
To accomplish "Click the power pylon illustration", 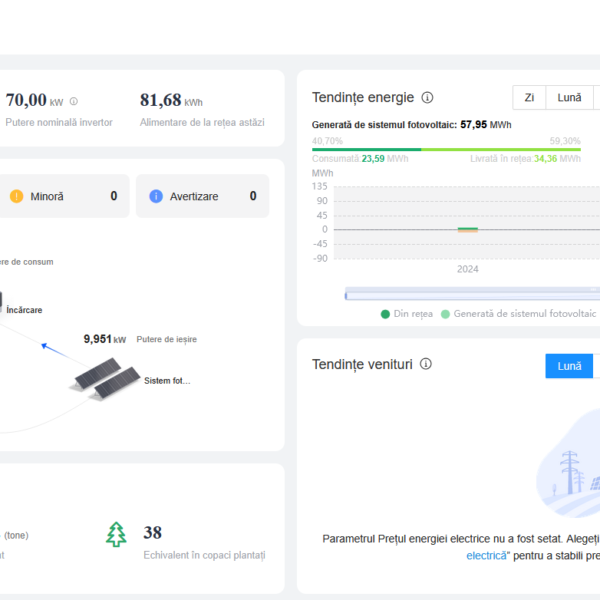I will [571, 472].
